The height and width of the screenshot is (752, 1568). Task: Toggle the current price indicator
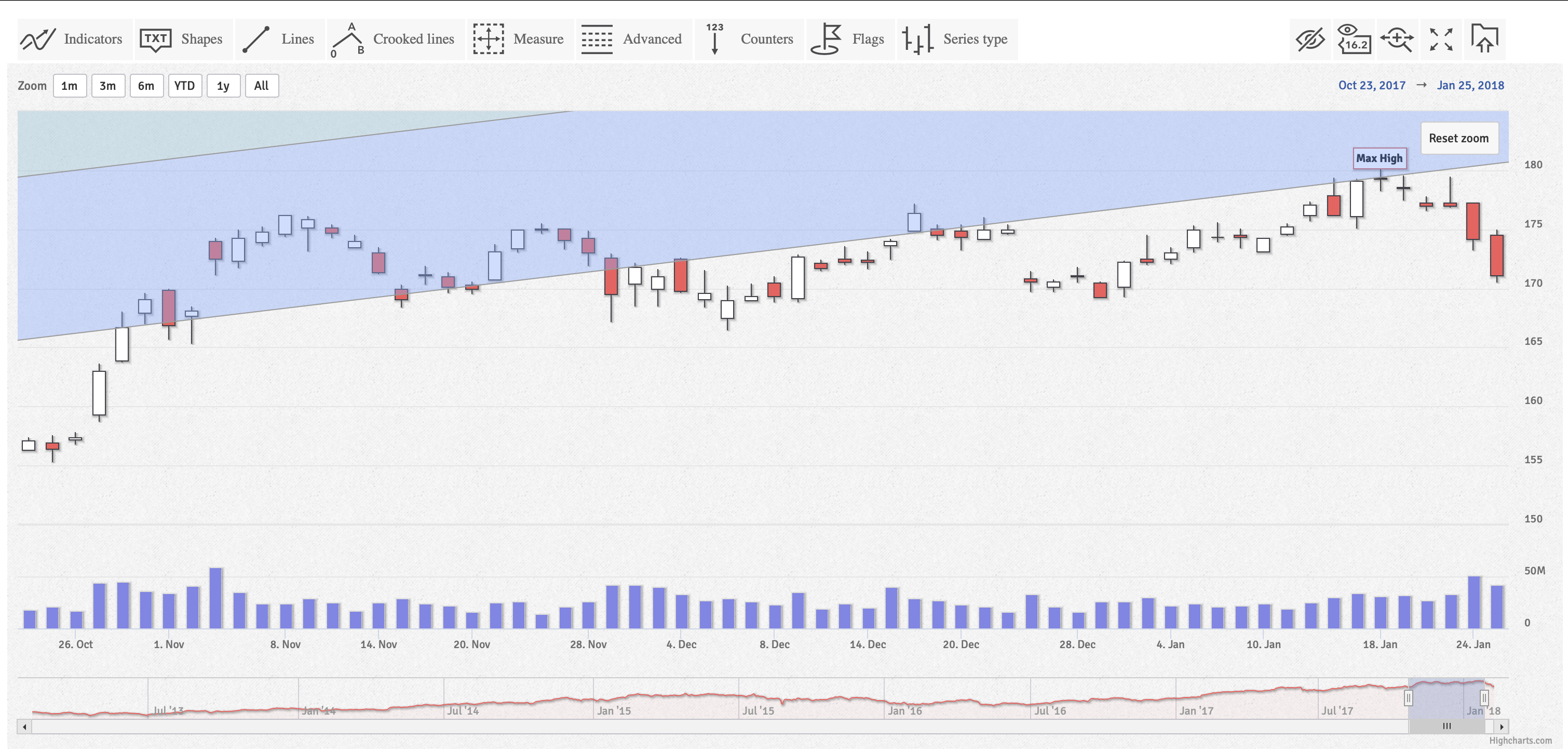(1355, 39)
